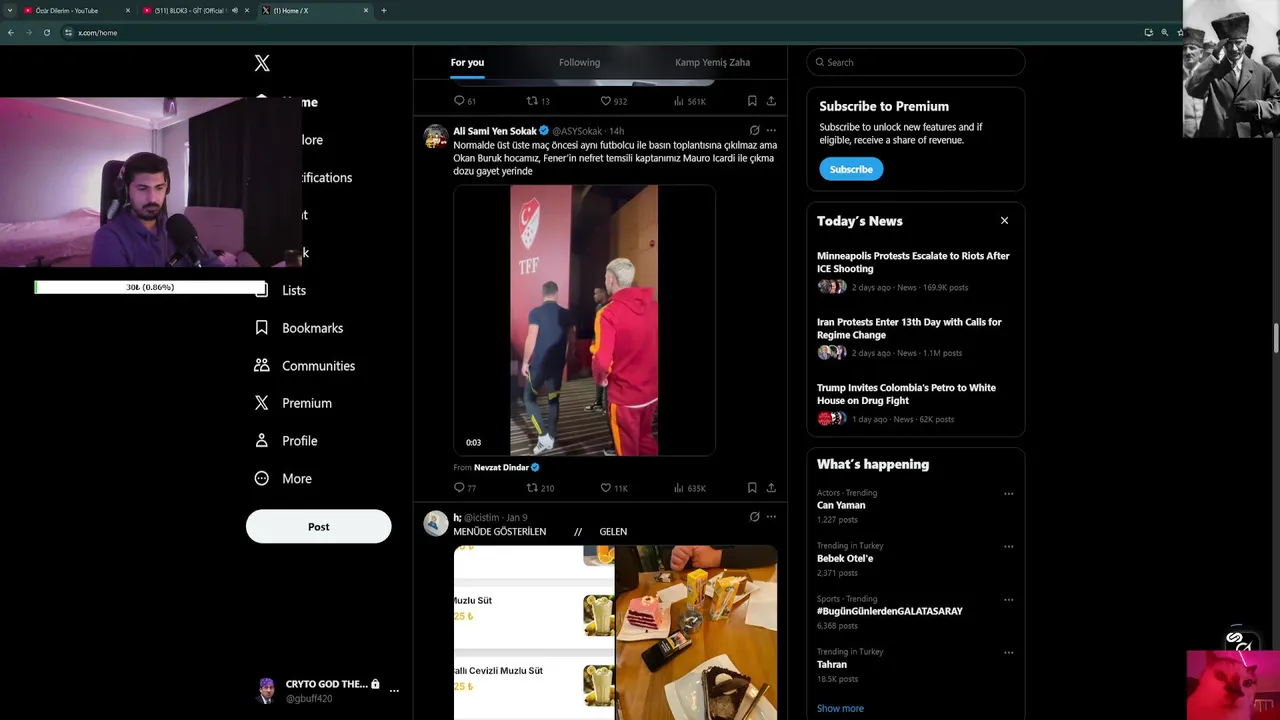Open the menu screenshot in @icistim post
The width and height of the screenshot is (1280, 720).
tap(534, 632)
